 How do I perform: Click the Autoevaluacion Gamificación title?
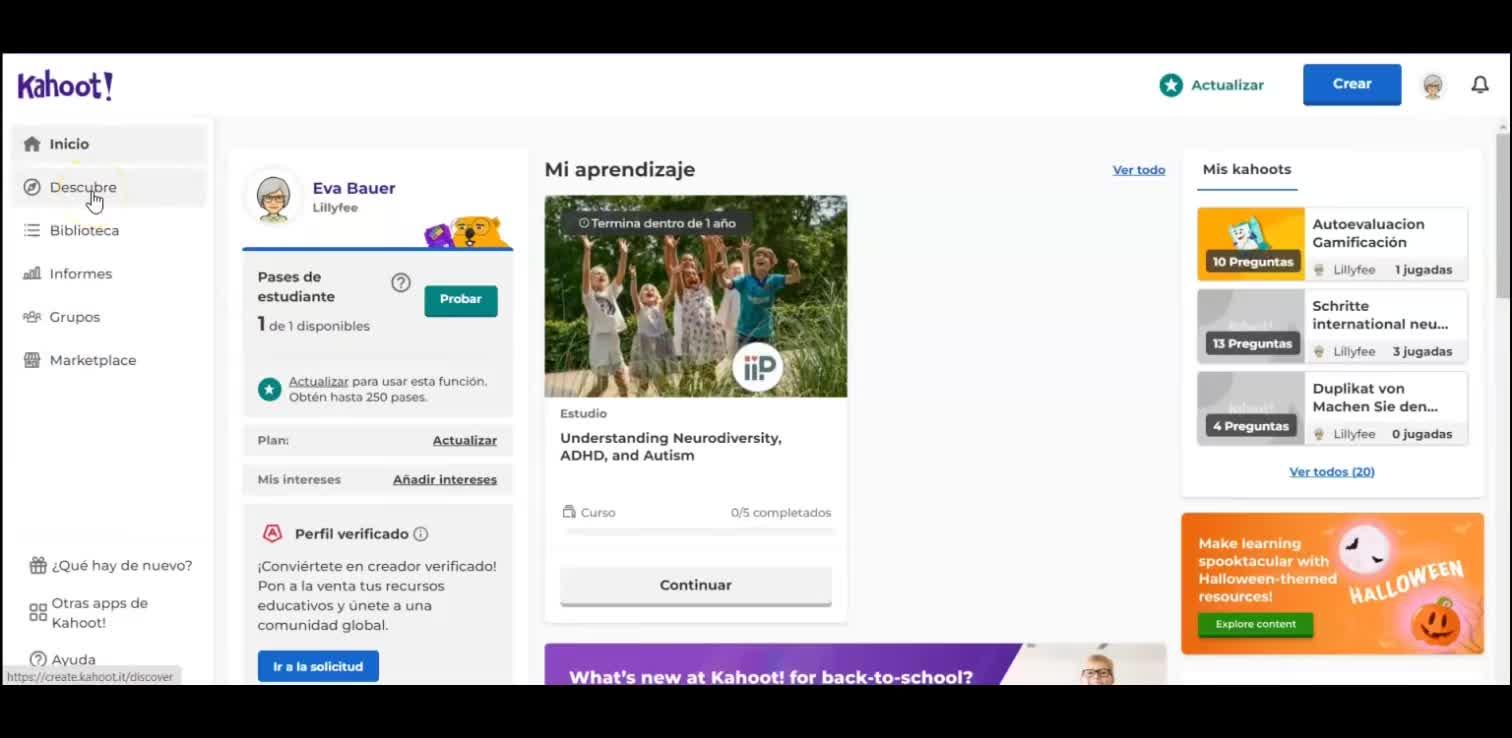click(x=1368, y=233)
